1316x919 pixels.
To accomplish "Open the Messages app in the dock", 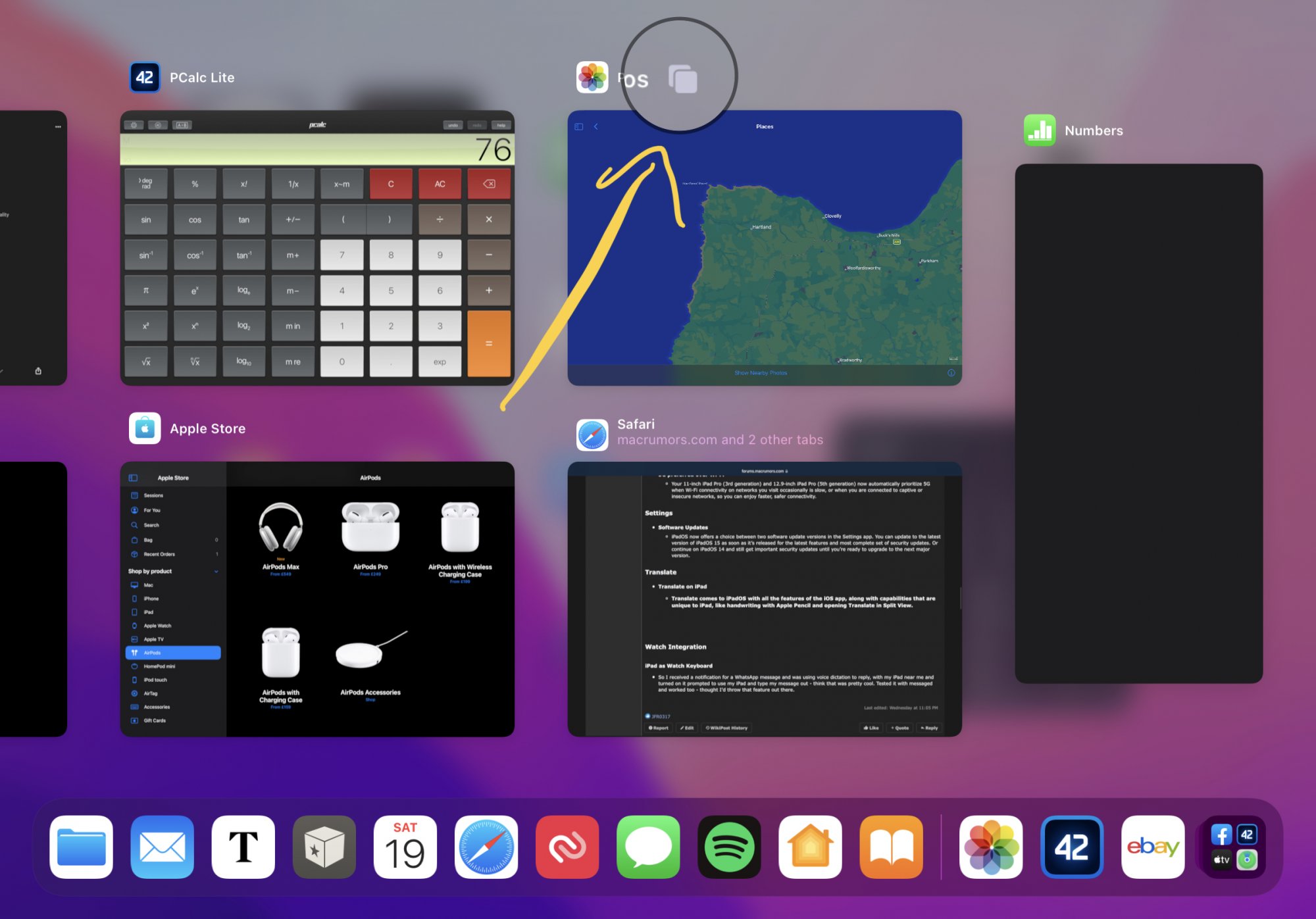I will (648, 847).
